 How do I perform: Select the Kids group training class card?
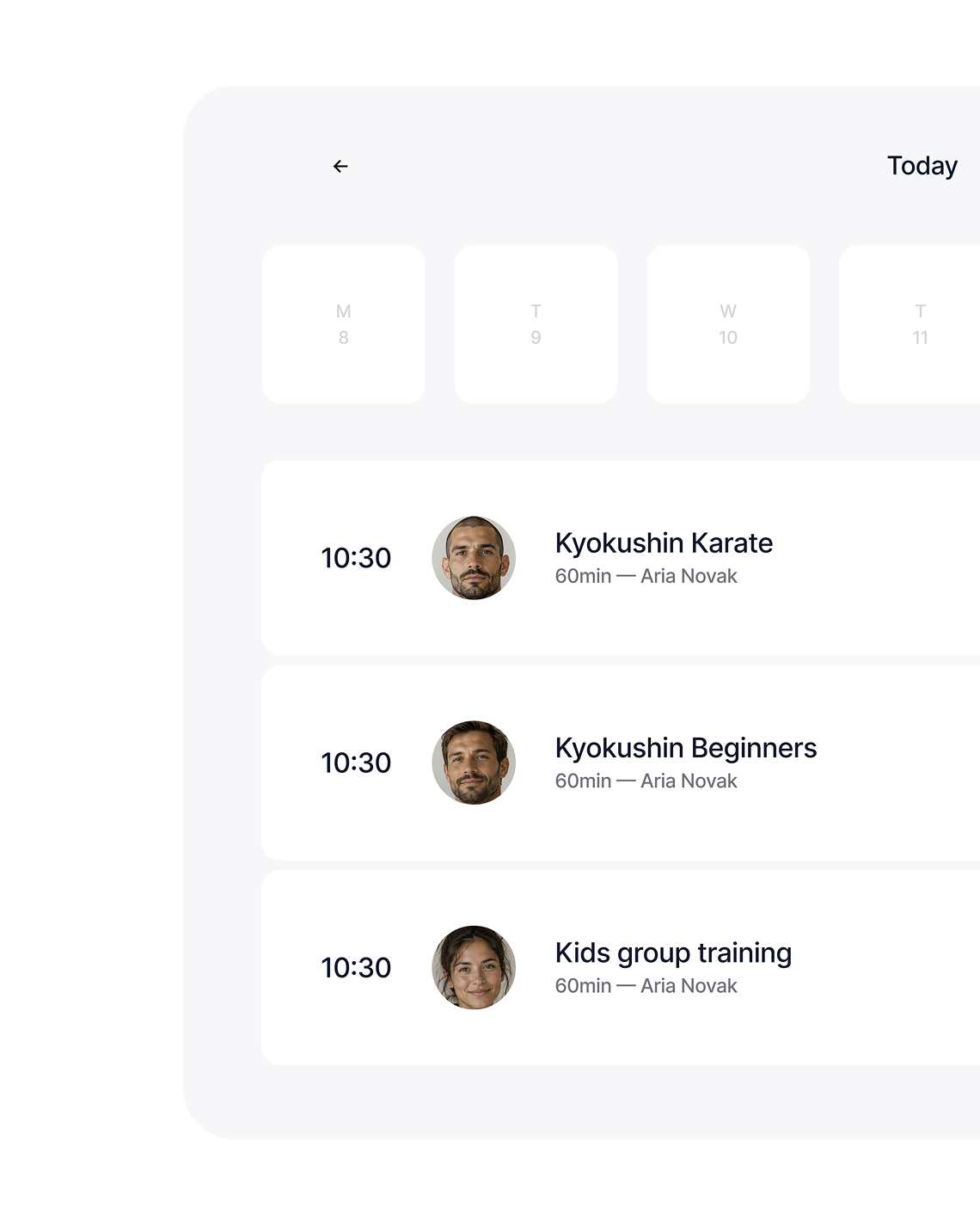(x=621, y=967)
